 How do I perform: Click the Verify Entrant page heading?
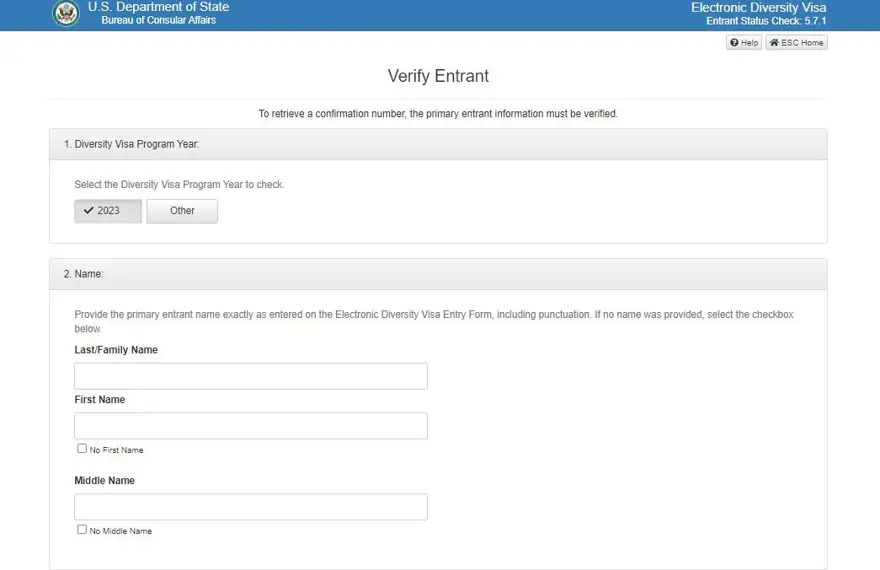point(438,76)
